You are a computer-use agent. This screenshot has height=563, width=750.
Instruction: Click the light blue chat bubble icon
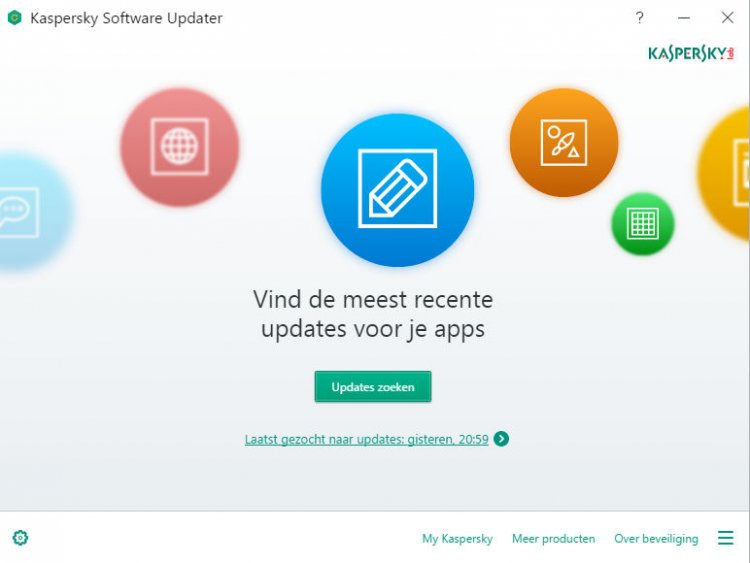[x=29, y=212]
